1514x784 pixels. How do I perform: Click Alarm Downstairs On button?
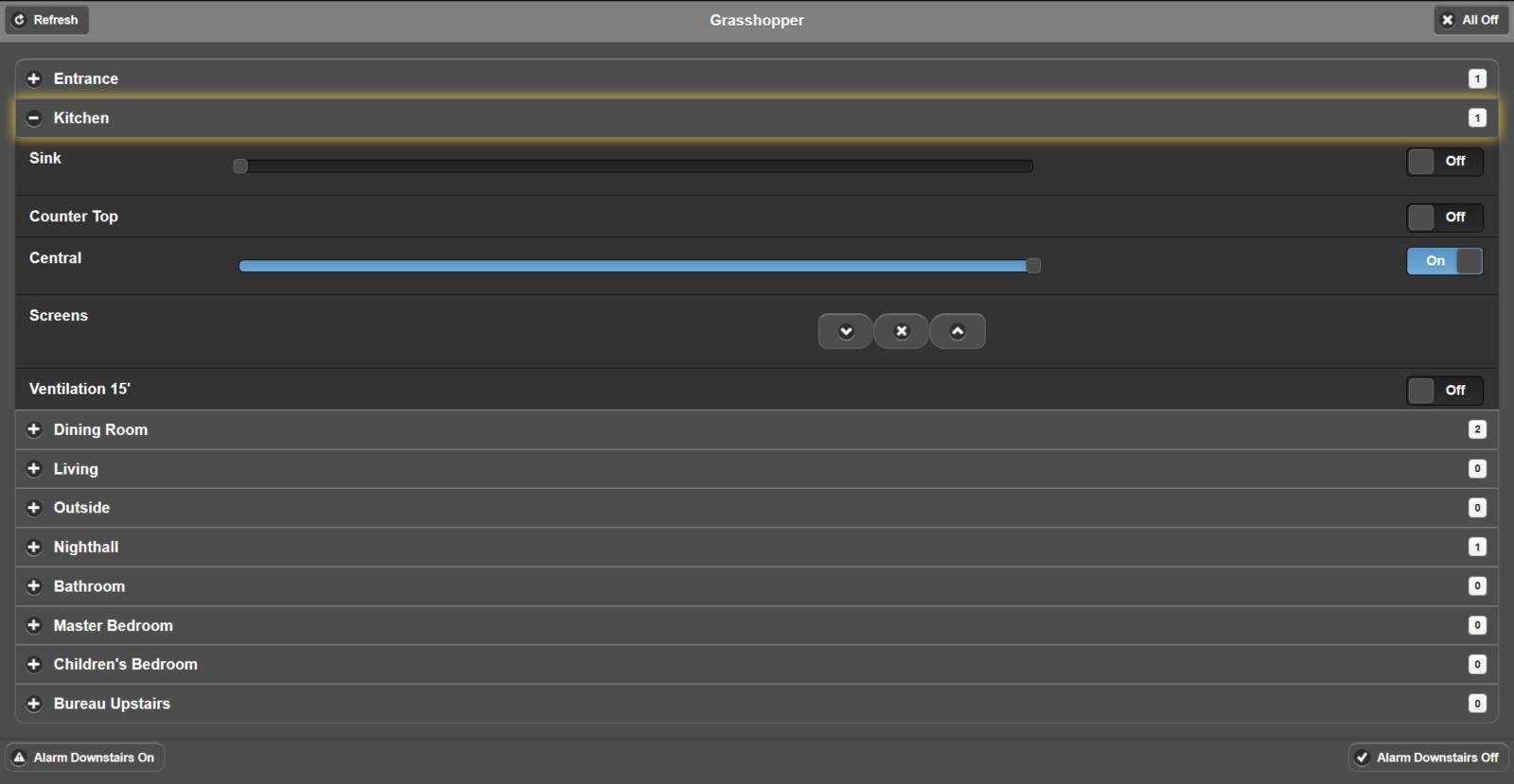[x=84, y=758]
